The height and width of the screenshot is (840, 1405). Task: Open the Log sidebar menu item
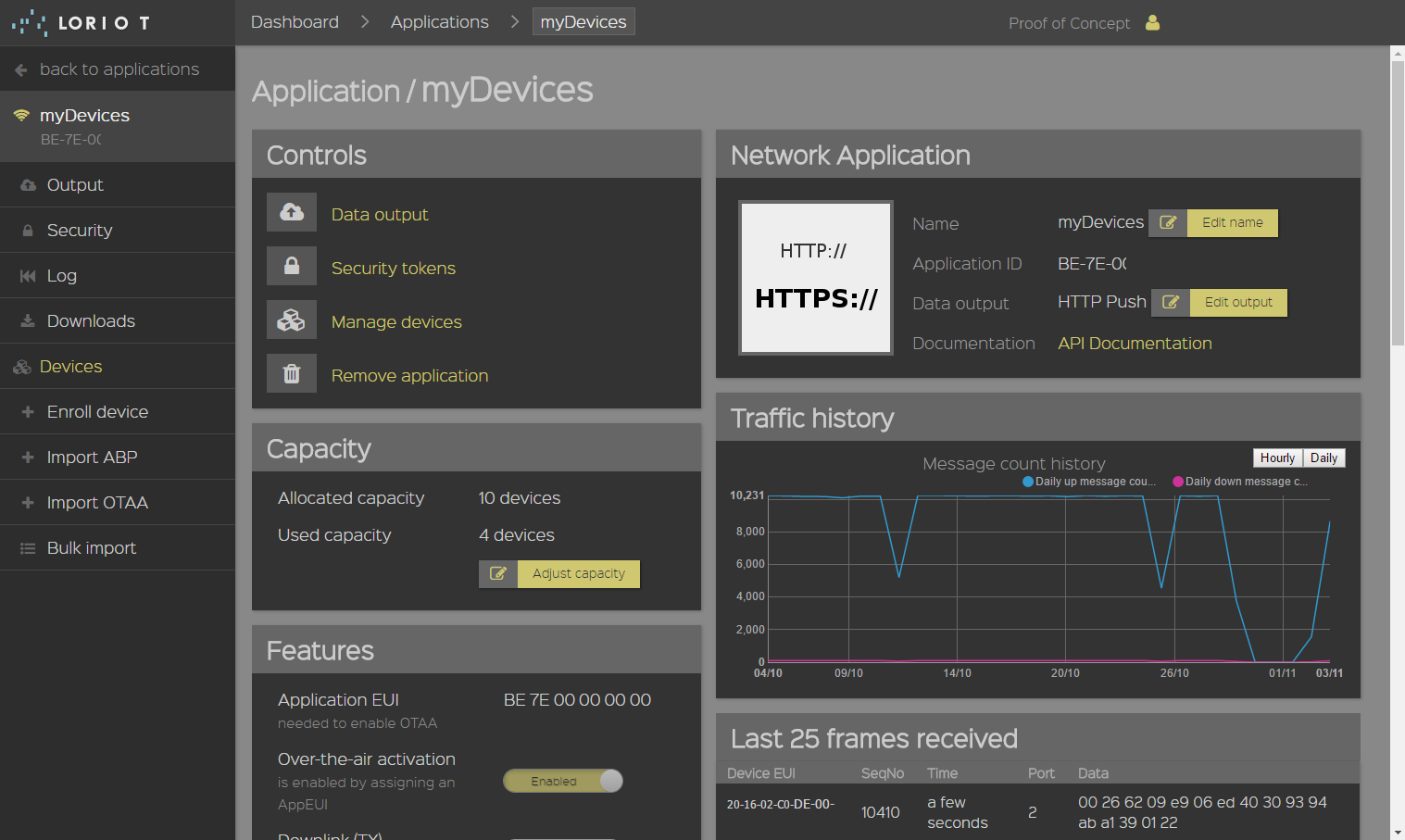pyautogui.click(x=118, y=276)
